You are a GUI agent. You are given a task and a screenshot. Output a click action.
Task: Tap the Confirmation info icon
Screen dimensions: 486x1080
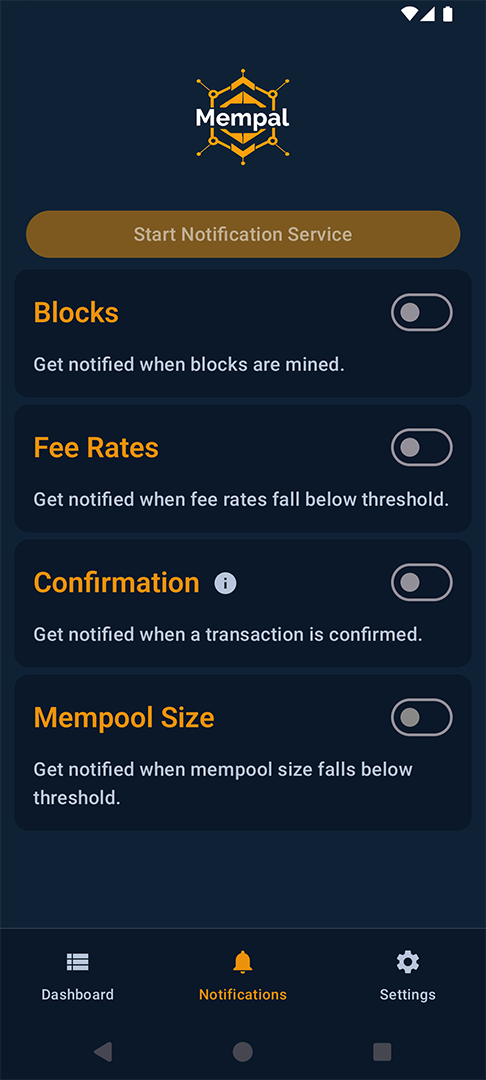click(x=225, y=583)
